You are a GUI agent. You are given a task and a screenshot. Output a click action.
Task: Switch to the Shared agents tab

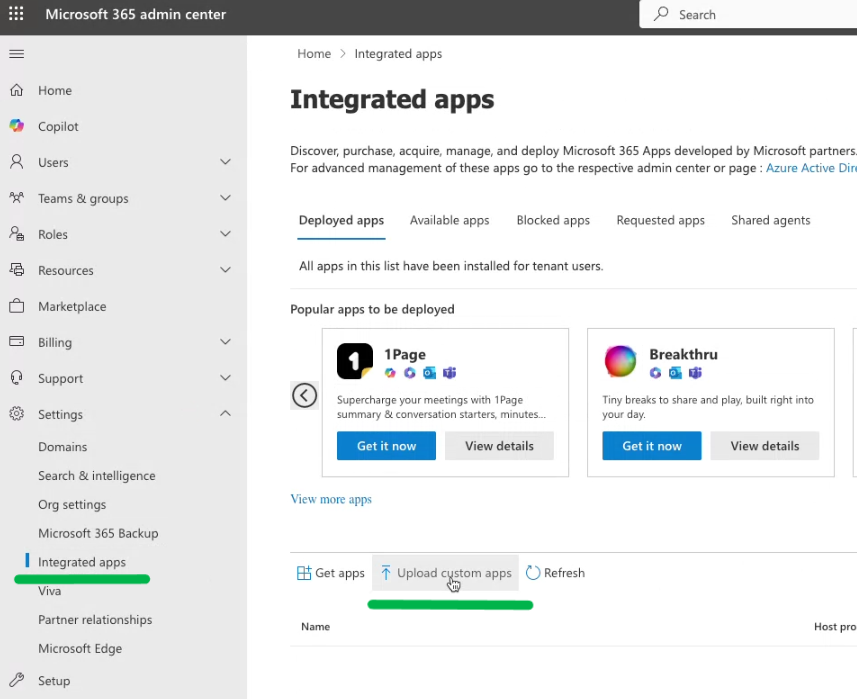pos(771,220)
